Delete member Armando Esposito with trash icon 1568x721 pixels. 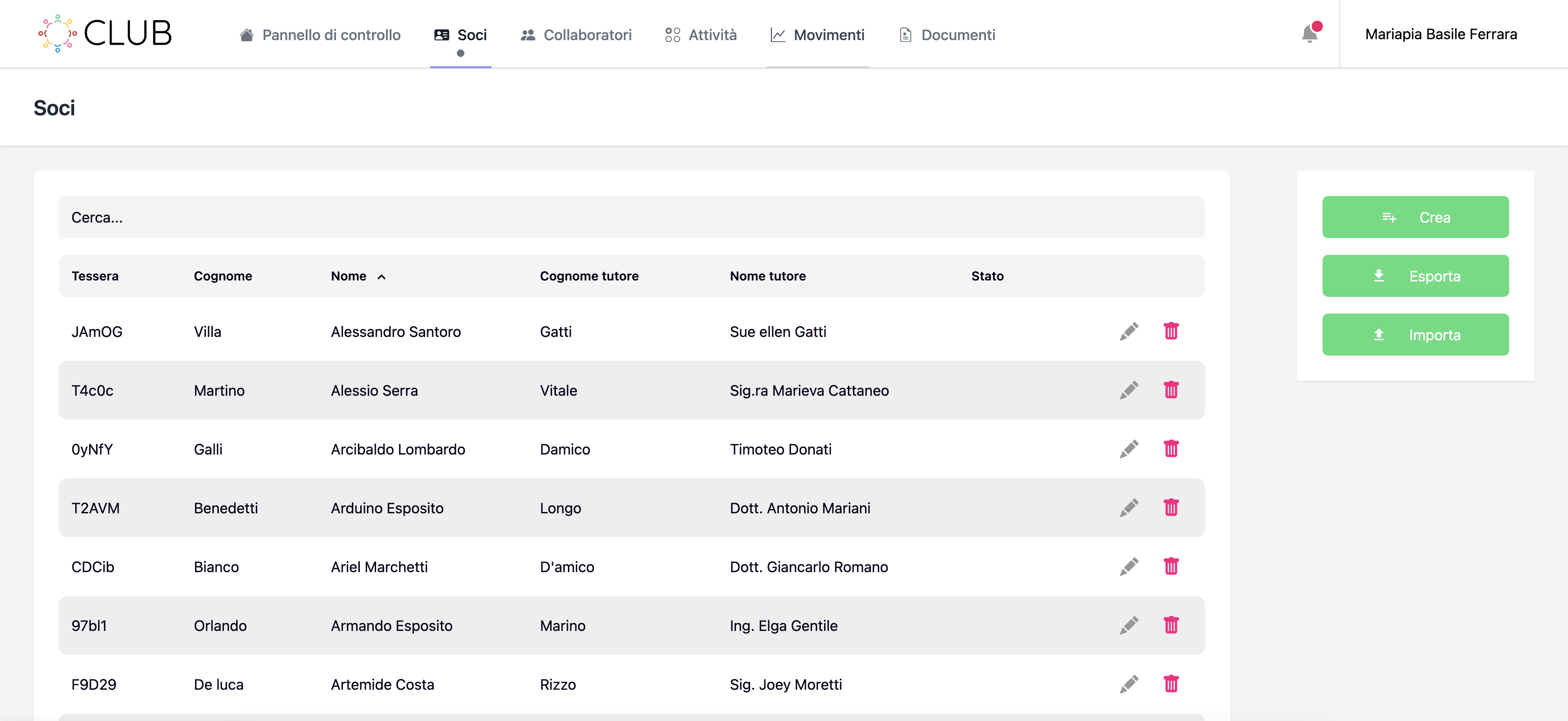click(1171, 625)
